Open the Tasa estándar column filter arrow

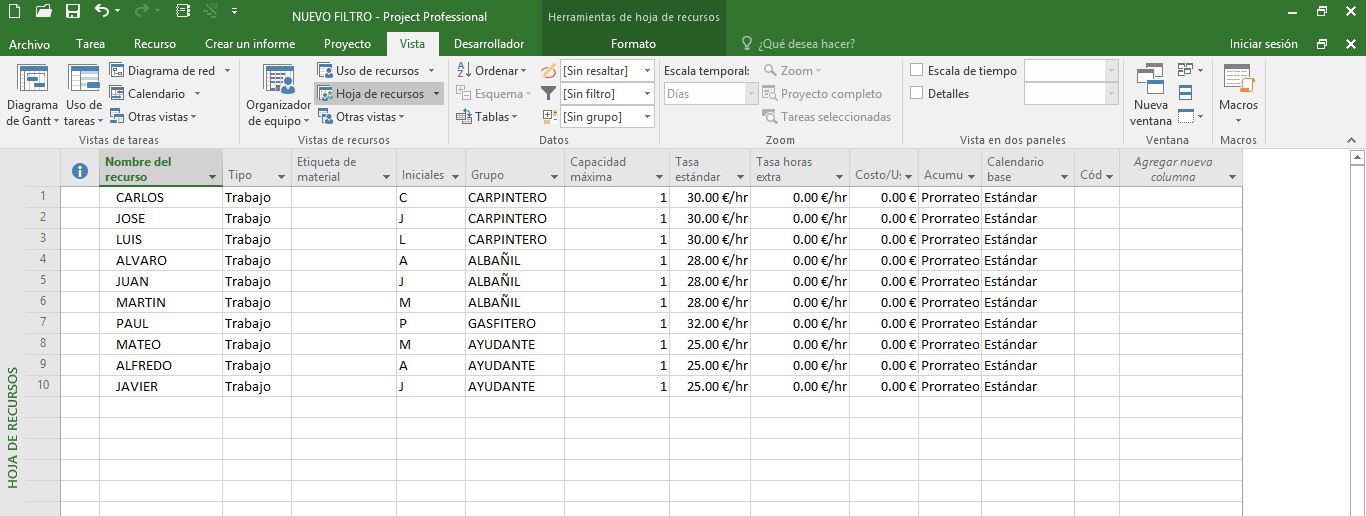point(740,177)
